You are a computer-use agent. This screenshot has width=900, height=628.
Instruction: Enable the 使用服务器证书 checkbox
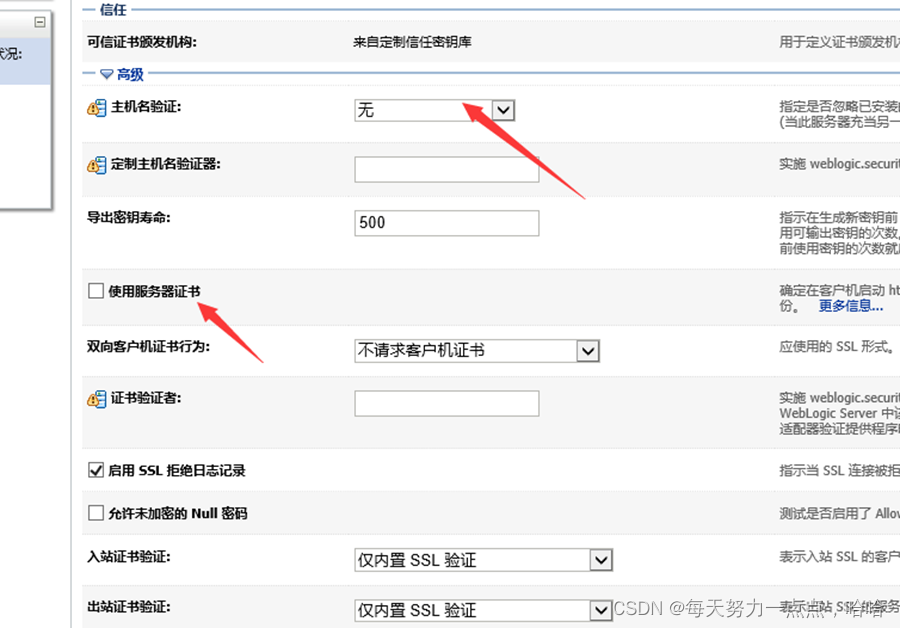[x=95, y=289]
